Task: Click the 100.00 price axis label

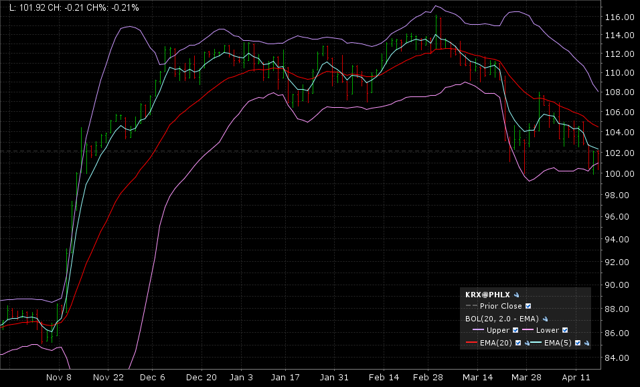Action: 620,174
